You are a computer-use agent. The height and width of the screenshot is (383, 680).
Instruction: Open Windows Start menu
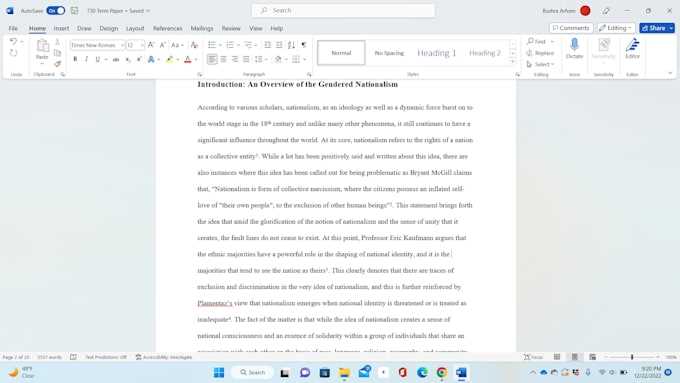click(x=219, y=372)
